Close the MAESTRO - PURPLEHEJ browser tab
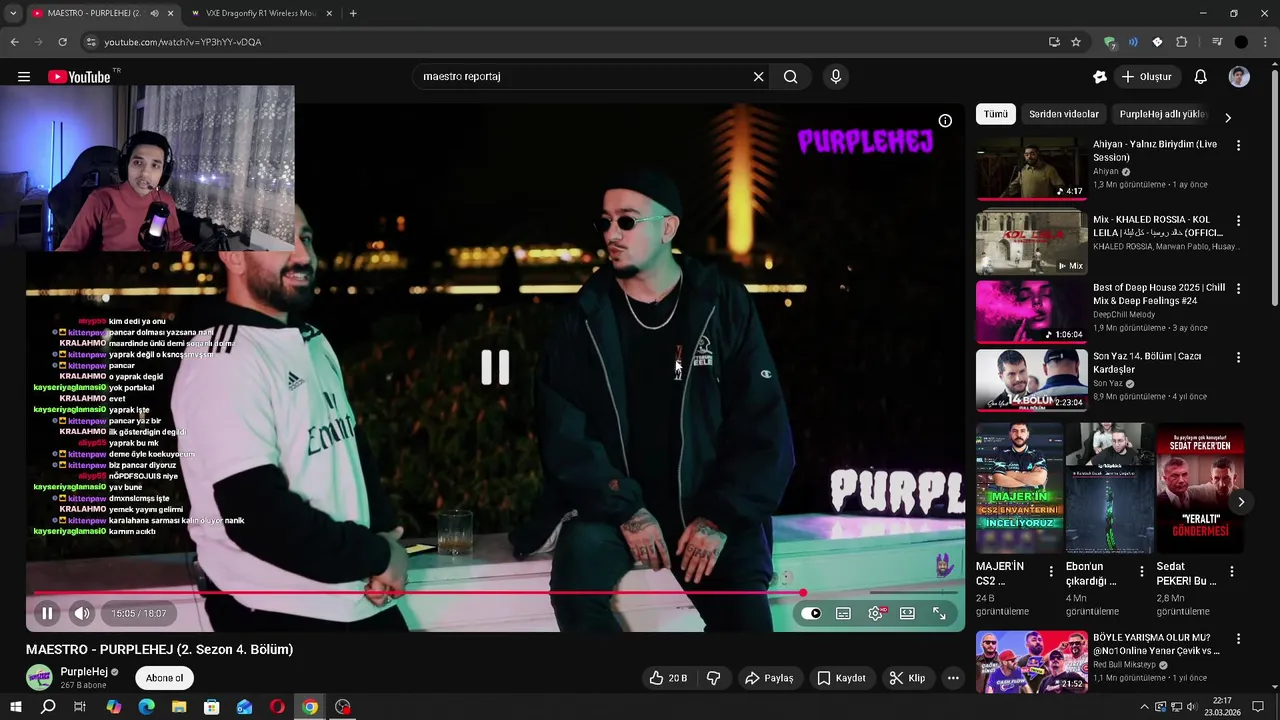Viewport: 1280px width, 720px height. coord(171,13)
